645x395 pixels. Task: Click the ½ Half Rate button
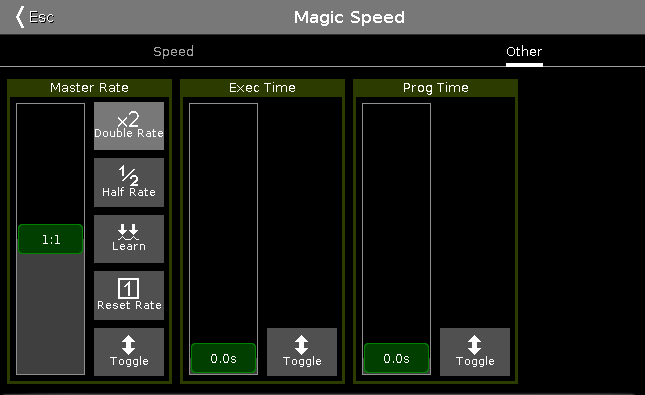(129, 182)
